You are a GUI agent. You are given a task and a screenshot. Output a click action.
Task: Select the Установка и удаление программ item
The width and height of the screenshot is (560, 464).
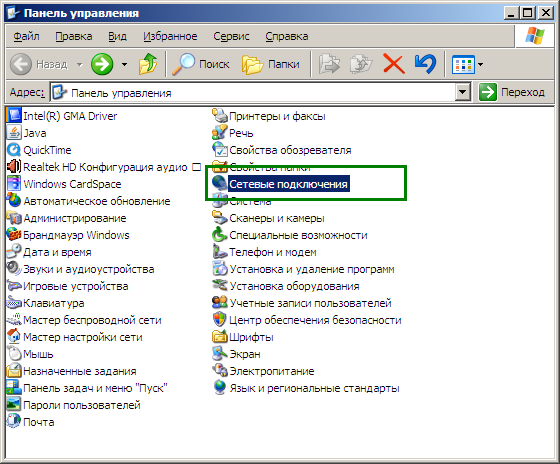(304, 269)
